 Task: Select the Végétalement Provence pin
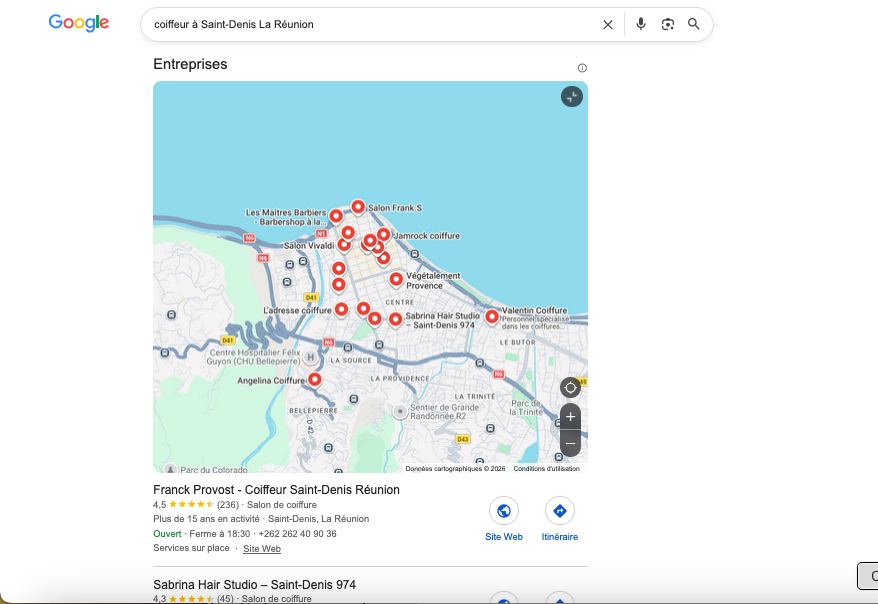tap(396, 279)
